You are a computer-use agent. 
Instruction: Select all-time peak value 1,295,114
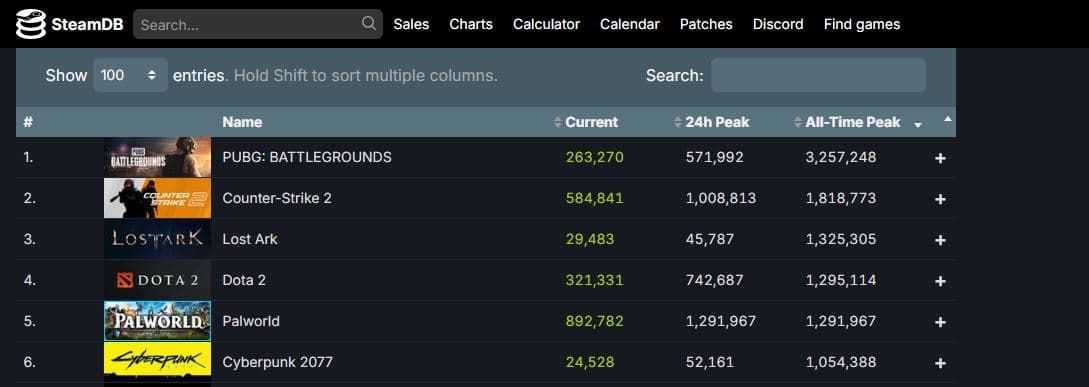coord(841,280)
